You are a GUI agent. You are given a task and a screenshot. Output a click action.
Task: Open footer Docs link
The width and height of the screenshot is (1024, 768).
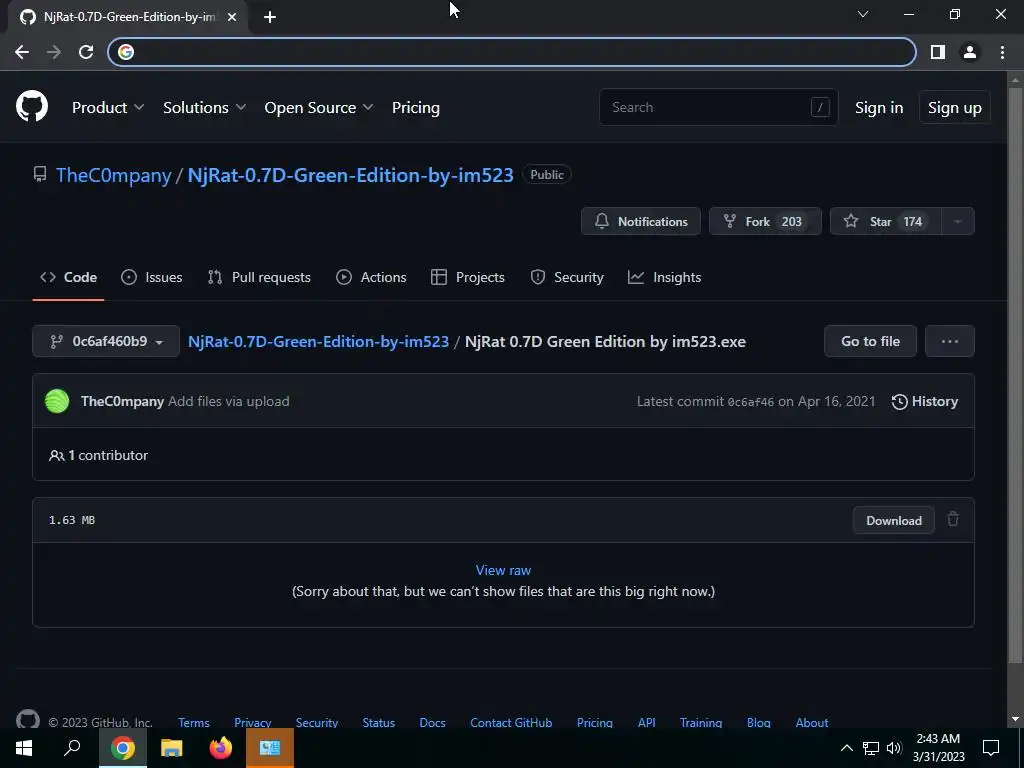(x=432, y=722)
